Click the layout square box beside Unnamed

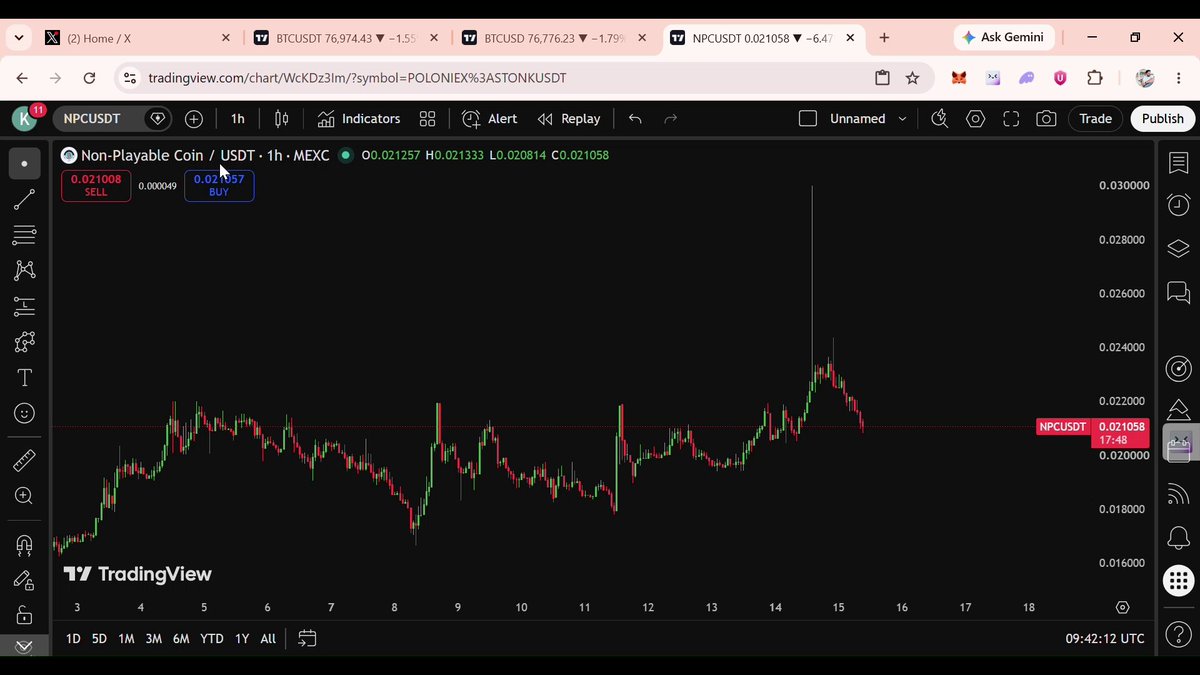pyautogui.click(x=808, y=119)
